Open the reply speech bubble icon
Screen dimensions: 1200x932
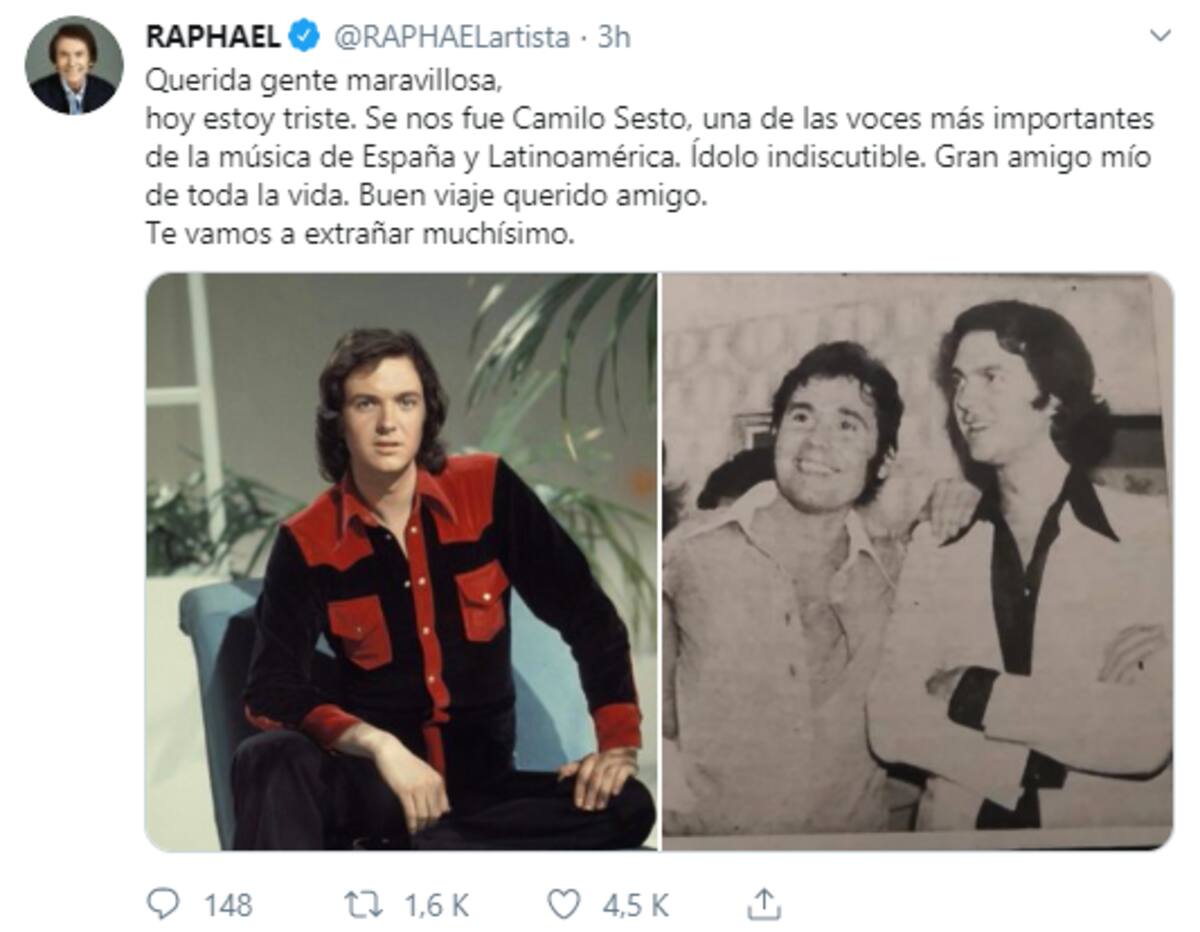coord(162,904)
